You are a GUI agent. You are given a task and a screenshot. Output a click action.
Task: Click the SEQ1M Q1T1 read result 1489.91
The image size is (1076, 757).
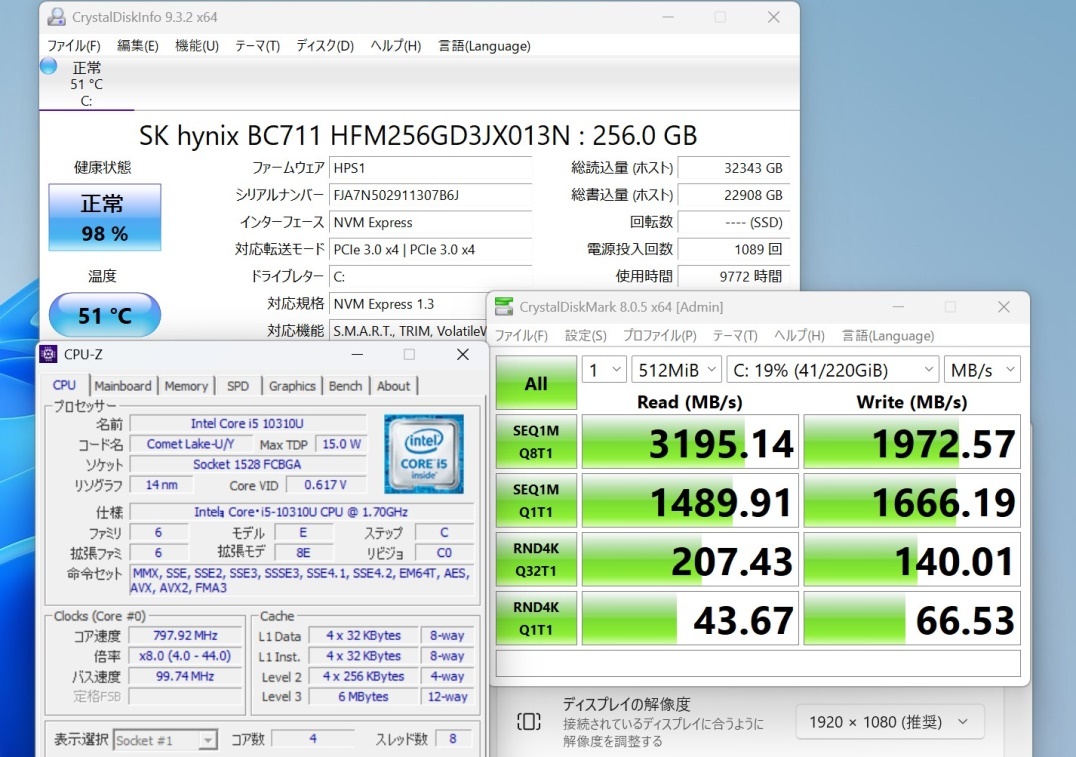(x=690, y=501)
